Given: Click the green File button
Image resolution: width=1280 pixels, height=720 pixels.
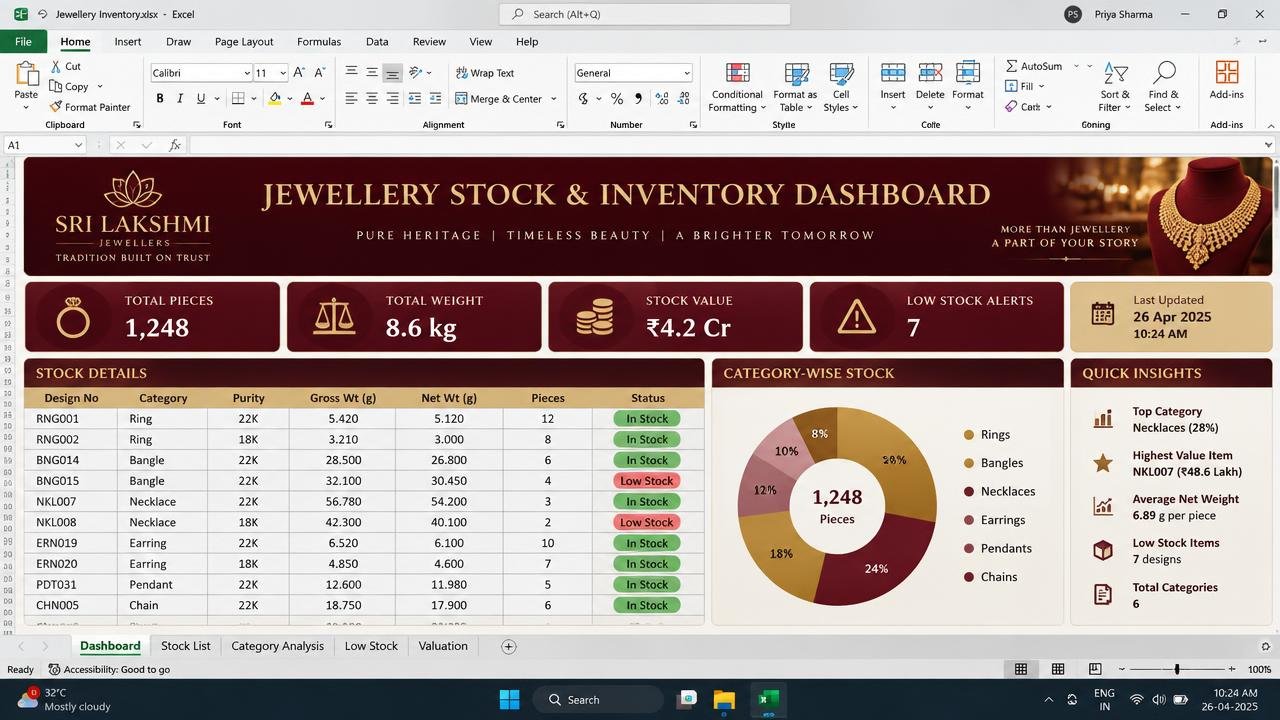Looking at the screenshot, I should (x=23, y=42).
